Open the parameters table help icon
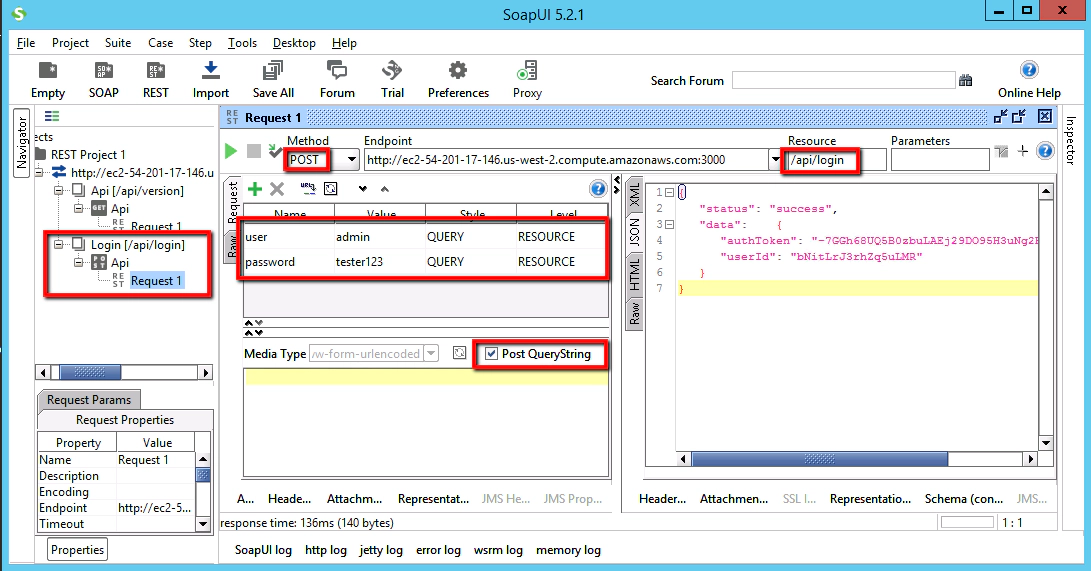The height and width of the screenshot is (571, 1091). pyautogui.click(x=598, y=188)
